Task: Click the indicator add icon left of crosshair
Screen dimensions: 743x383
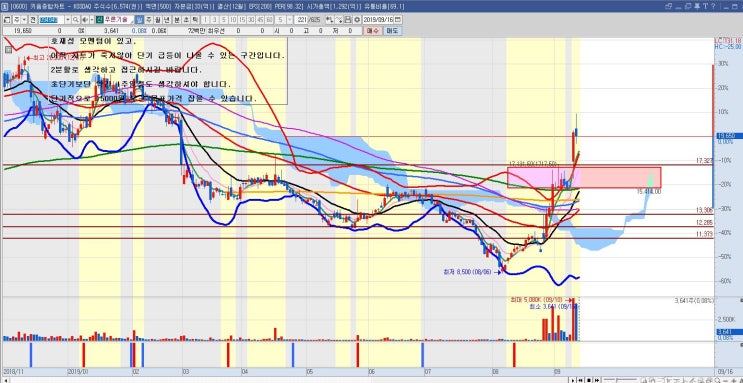Action: point(329,20)
